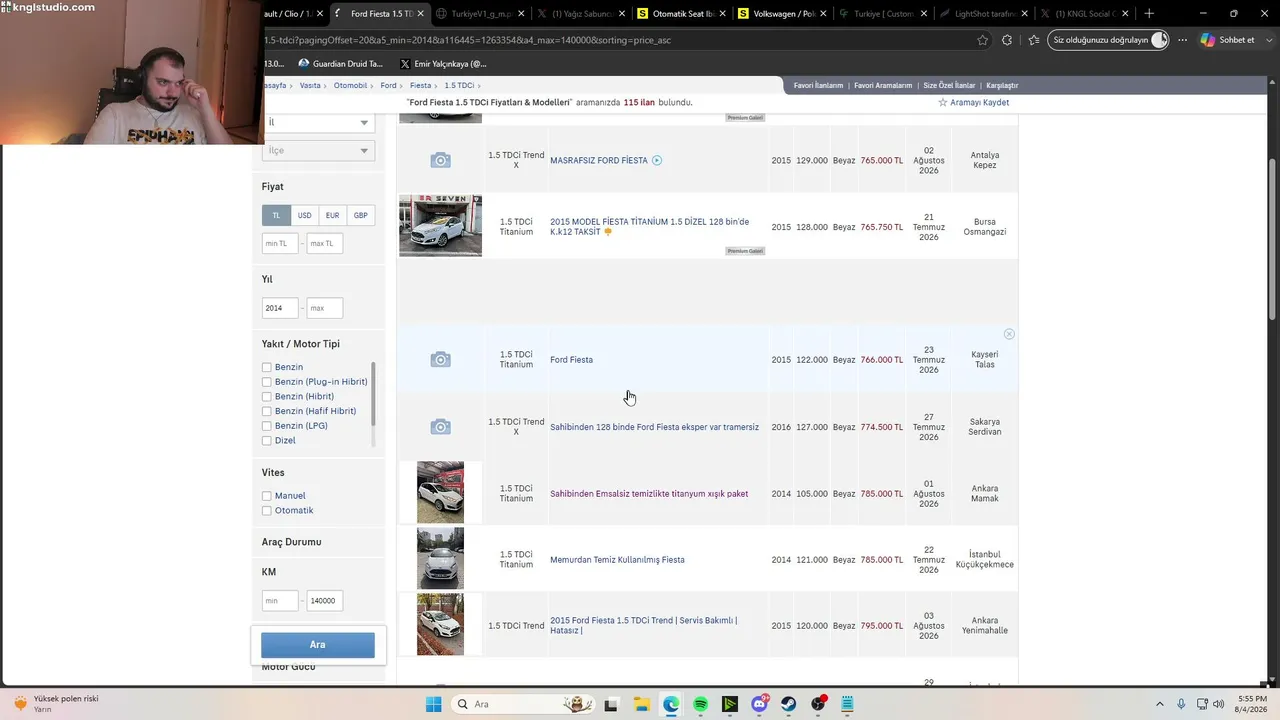Screen dimensions: 1280x720
Task: Switch to the Otomatik Seat Ibiza browser tab
Action: (x=683, y=14)
